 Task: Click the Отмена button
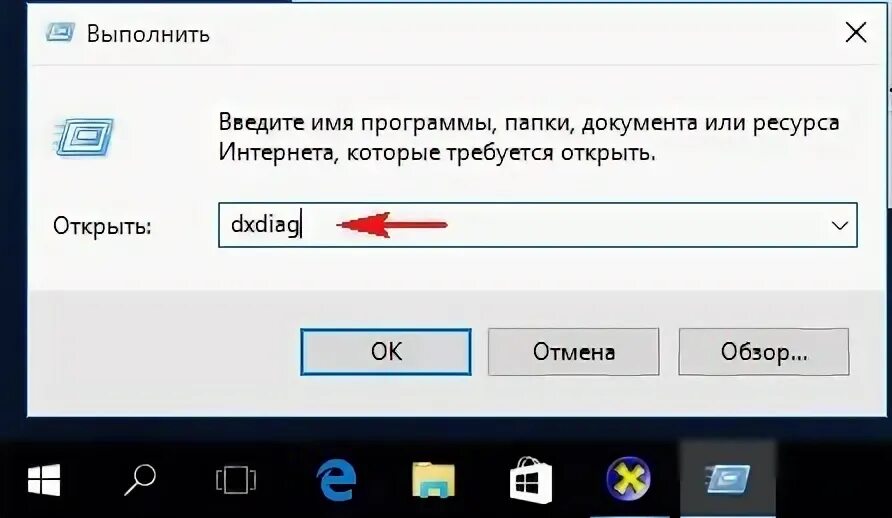pyautogui.click(x=573, y=351)
